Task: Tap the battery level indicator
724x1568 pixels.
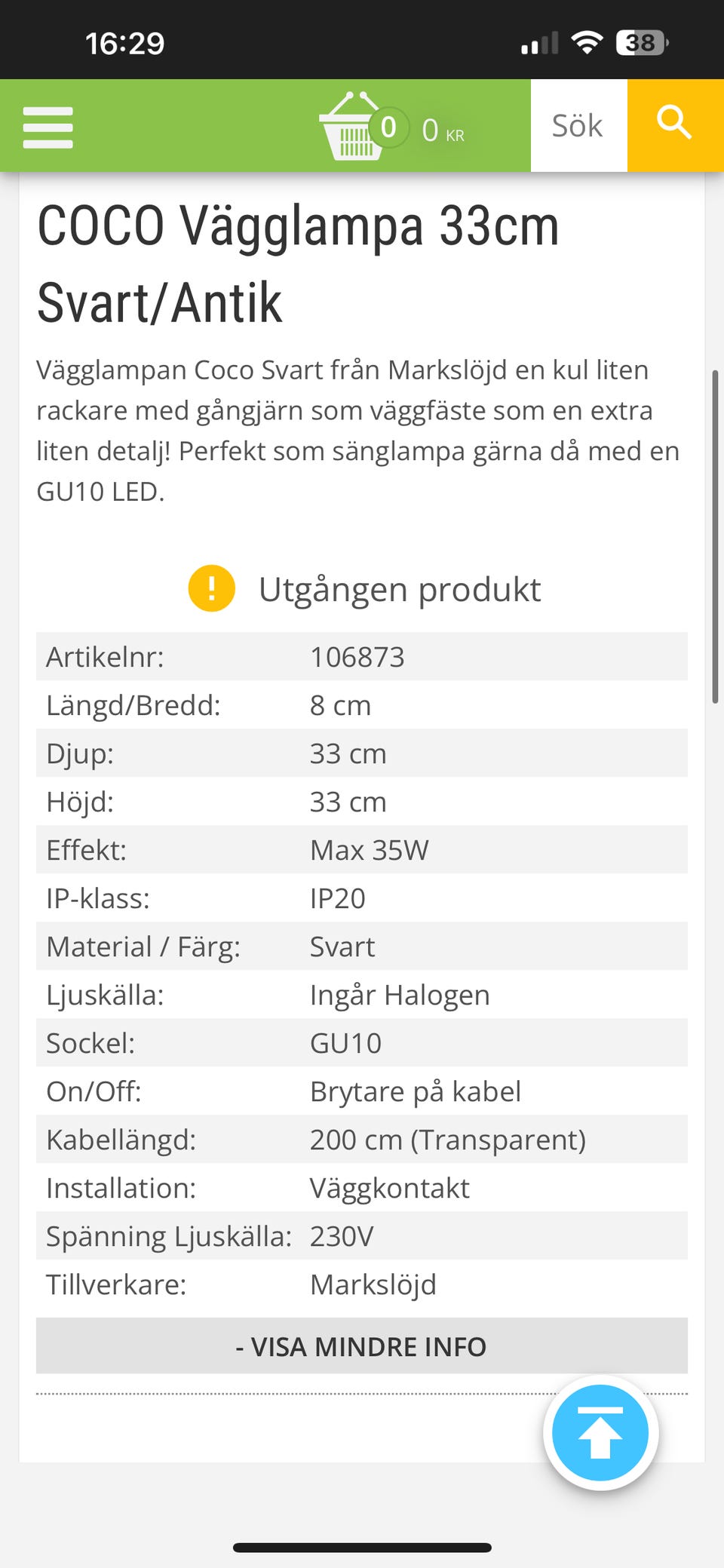Action: coord(642,43)
